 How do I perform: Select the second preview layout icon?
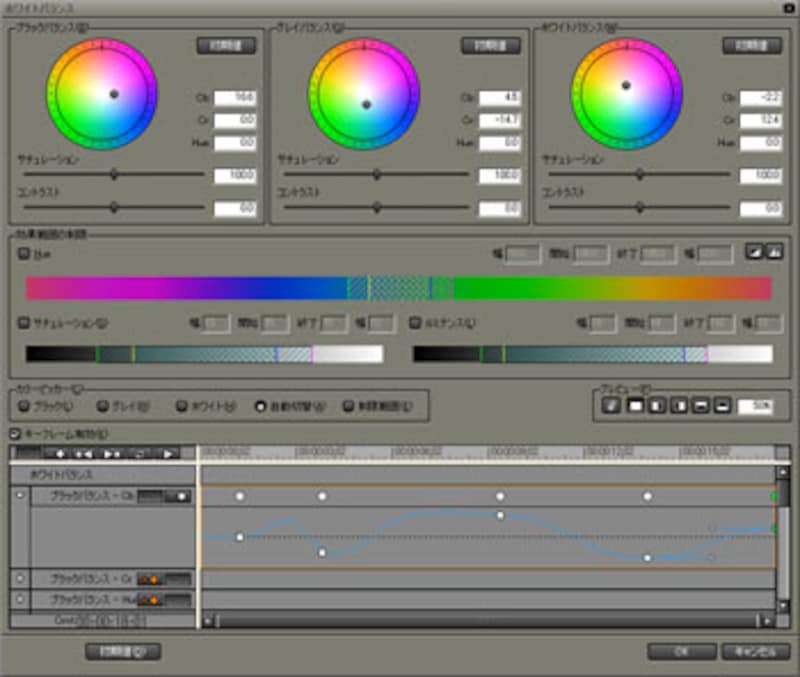point(634,405)
